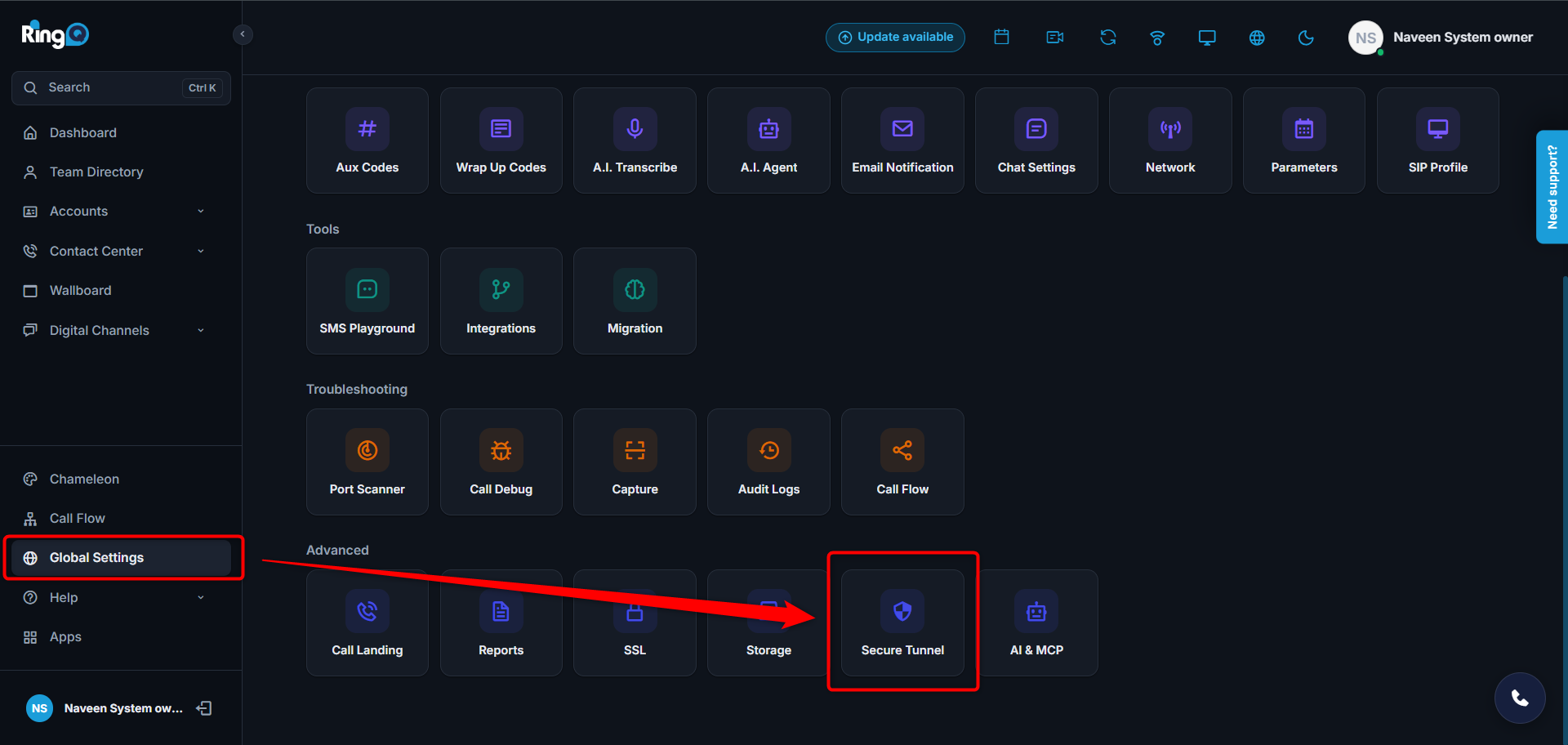Open the Migration tool
The image size is (1568, 745).
(x=635, y=301)
